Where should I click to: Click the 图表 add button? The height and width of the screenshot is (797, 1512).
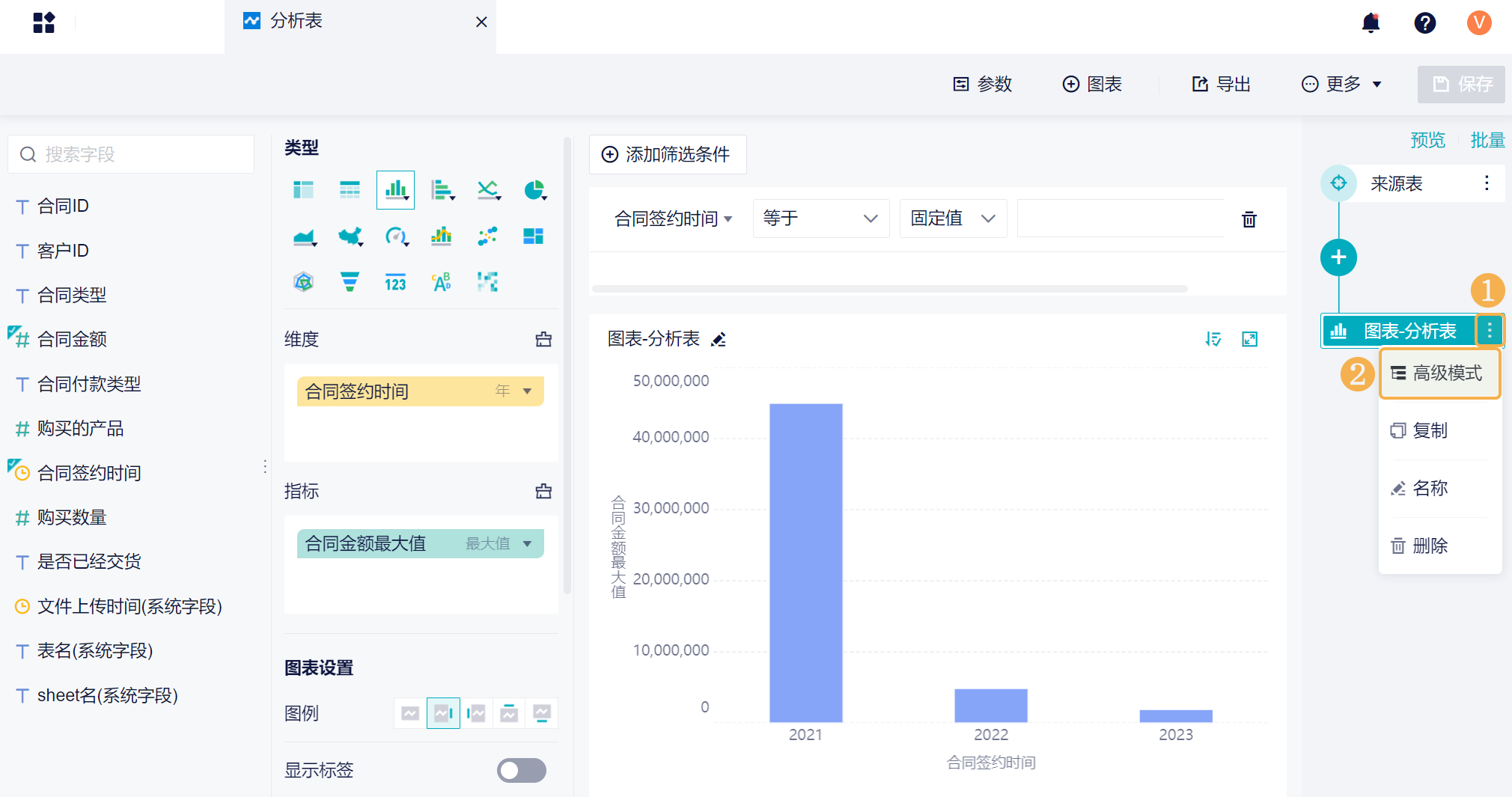tap(1093, 84)
